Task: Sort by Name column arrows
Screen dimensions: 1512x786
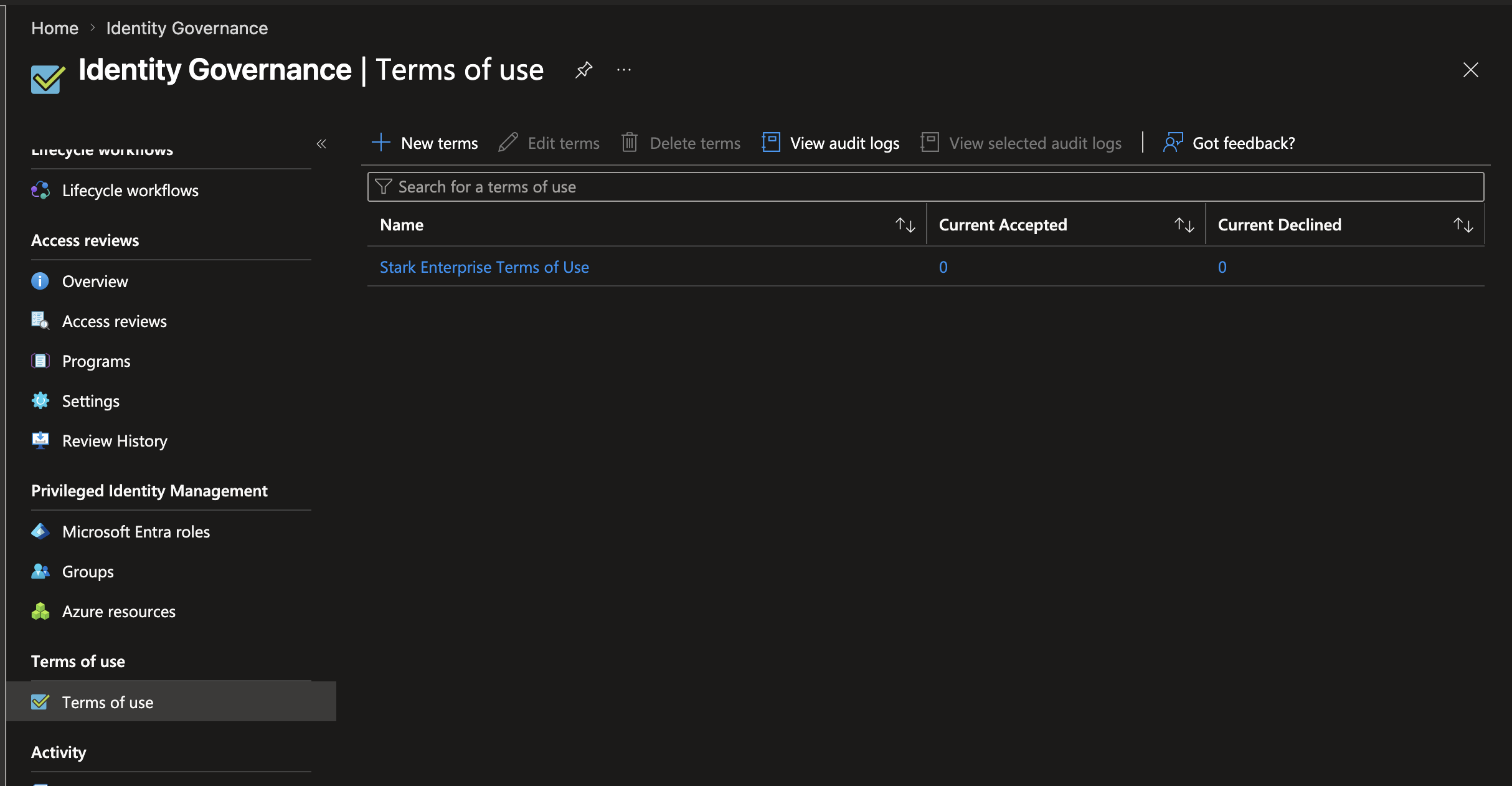Action: point(905,225)
